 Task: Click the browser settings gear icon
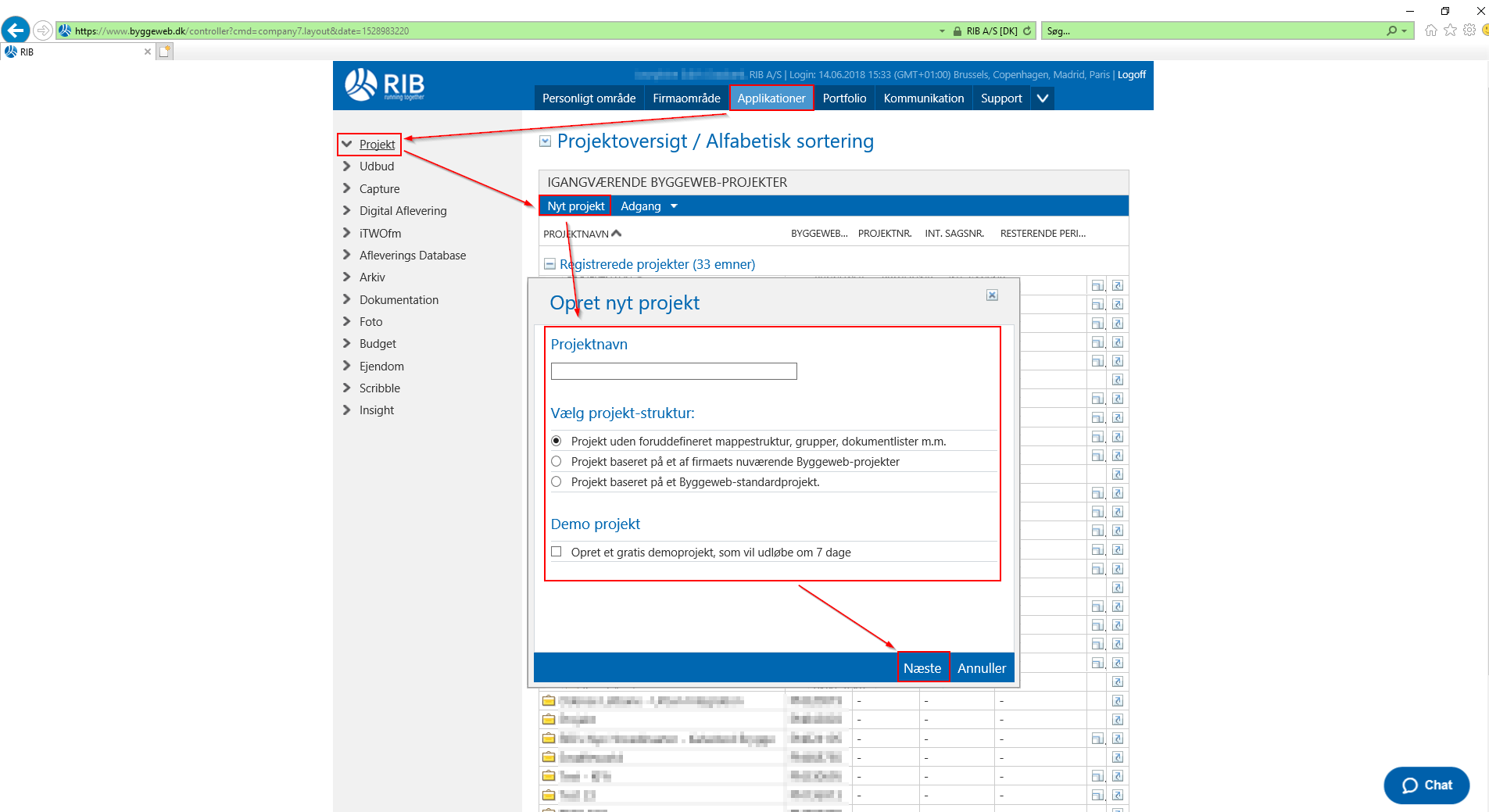[x=1468, y=30]
